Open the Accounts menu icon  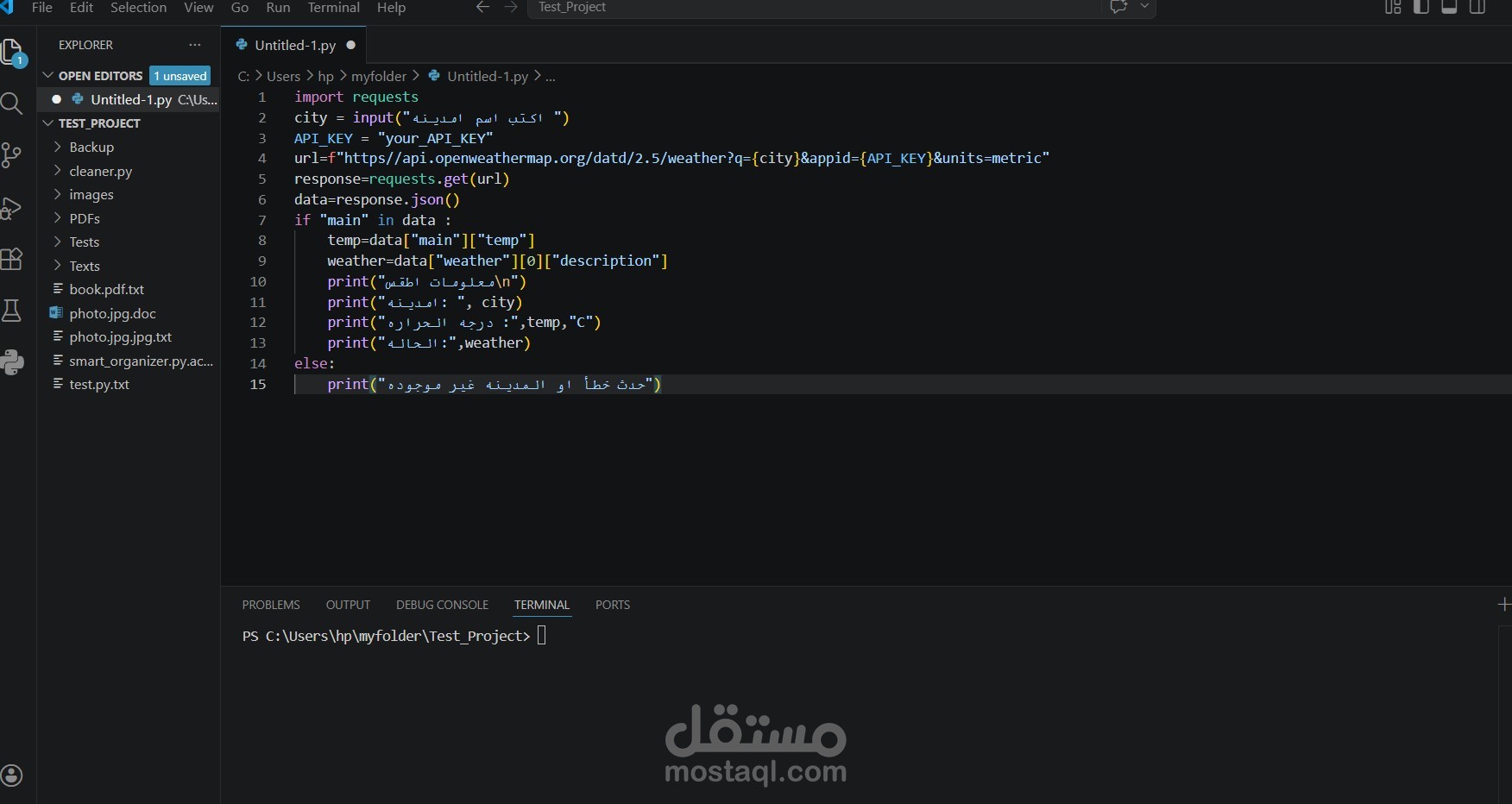point(11,776)
